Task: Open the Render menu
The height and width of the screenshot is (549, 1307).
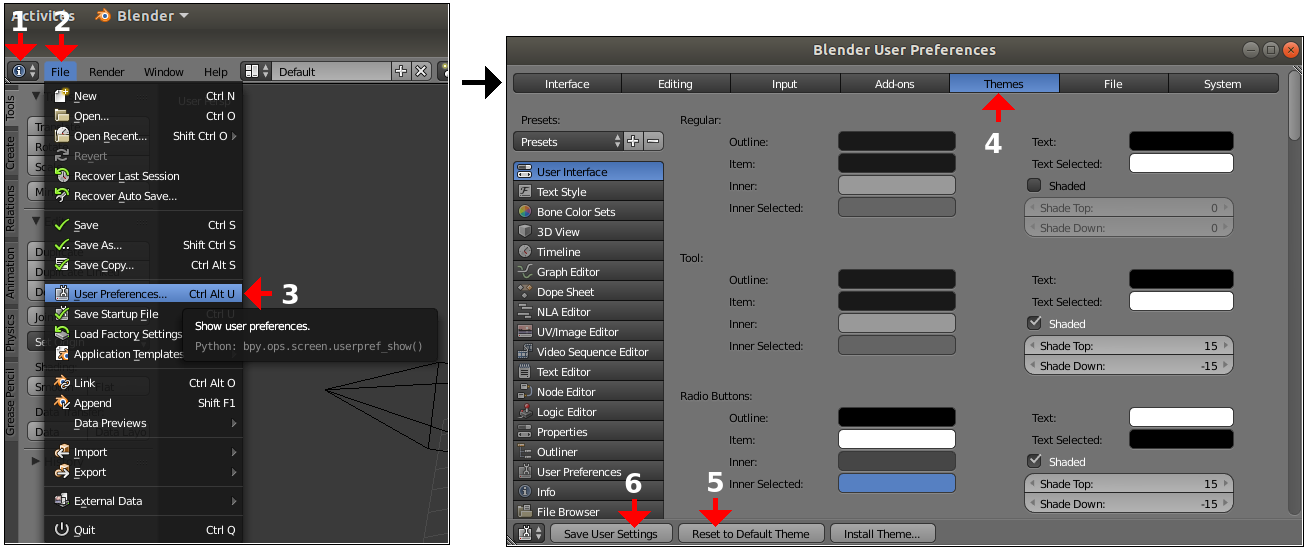Action: tap(107, 71)
